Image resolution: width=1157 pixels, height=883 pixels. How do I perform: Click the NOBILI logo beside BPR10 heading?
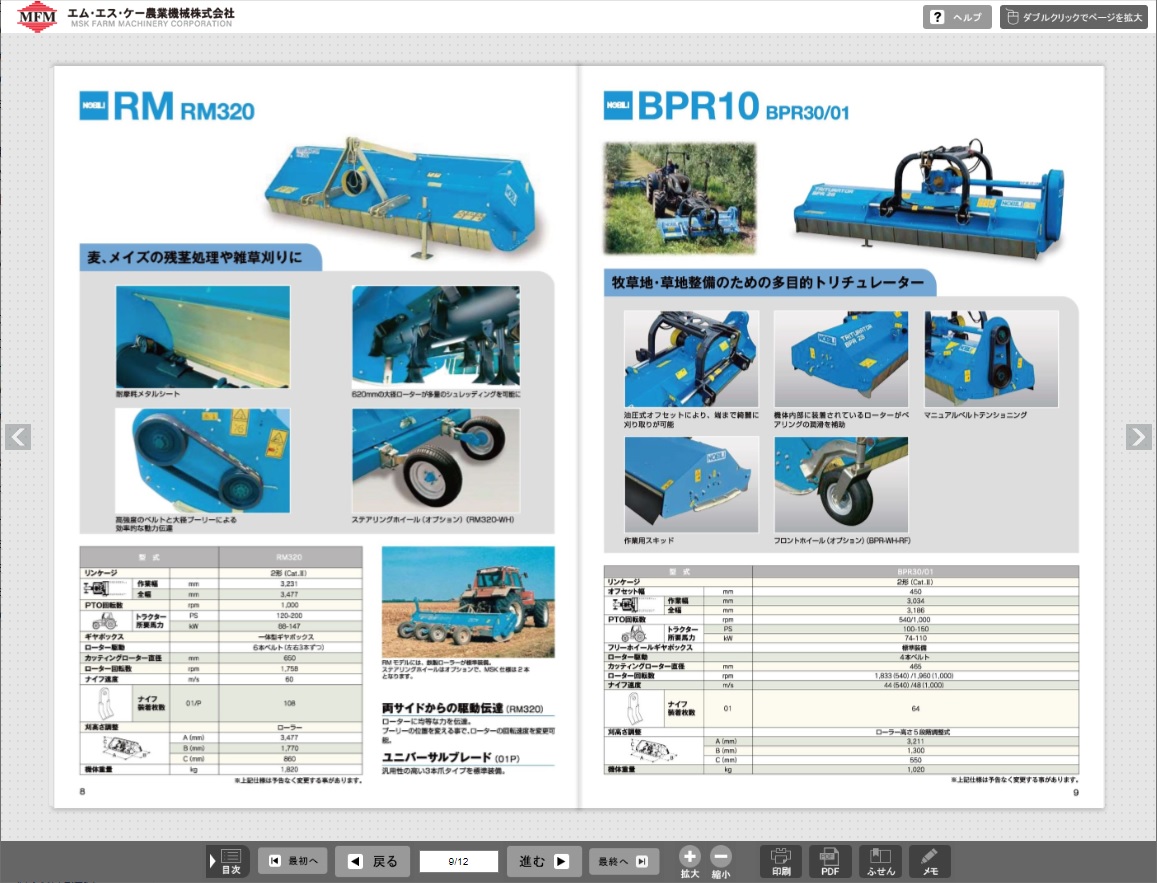click(x=618, y=105)
